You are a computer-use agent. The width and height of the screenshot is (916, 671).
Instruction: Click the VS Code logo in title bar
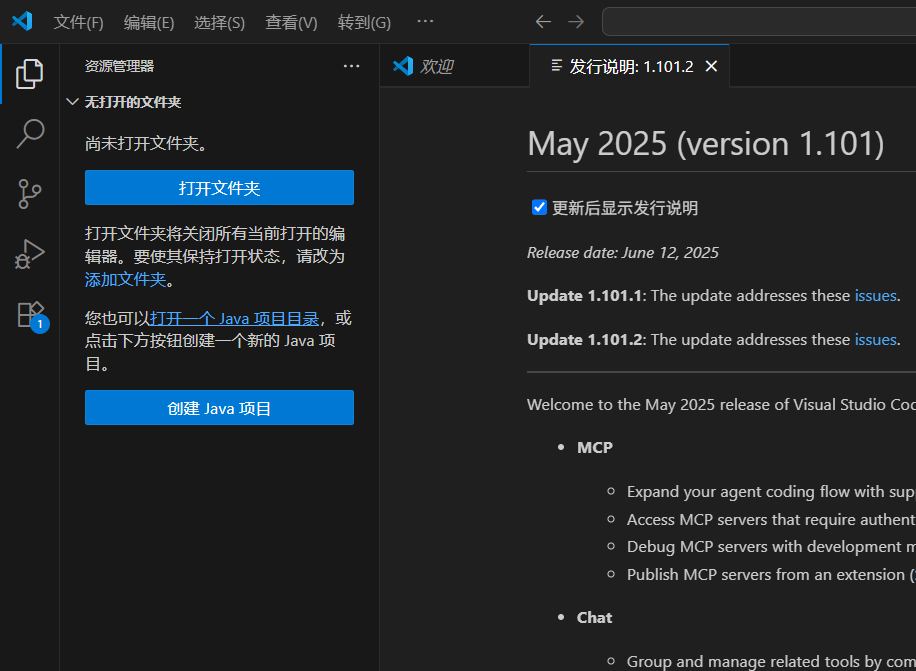point(22,22)
